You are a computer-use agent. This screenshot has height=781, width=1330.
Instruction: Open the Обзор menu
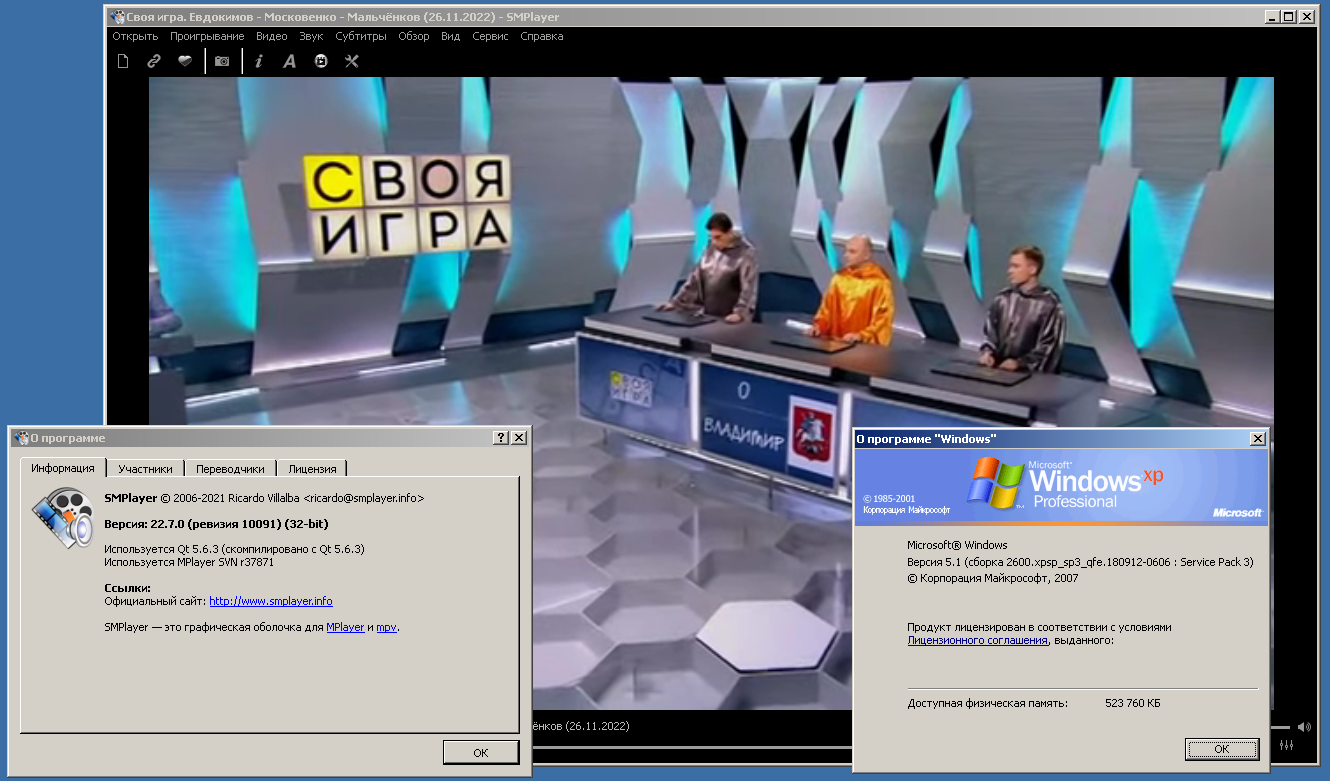[413, 36]
